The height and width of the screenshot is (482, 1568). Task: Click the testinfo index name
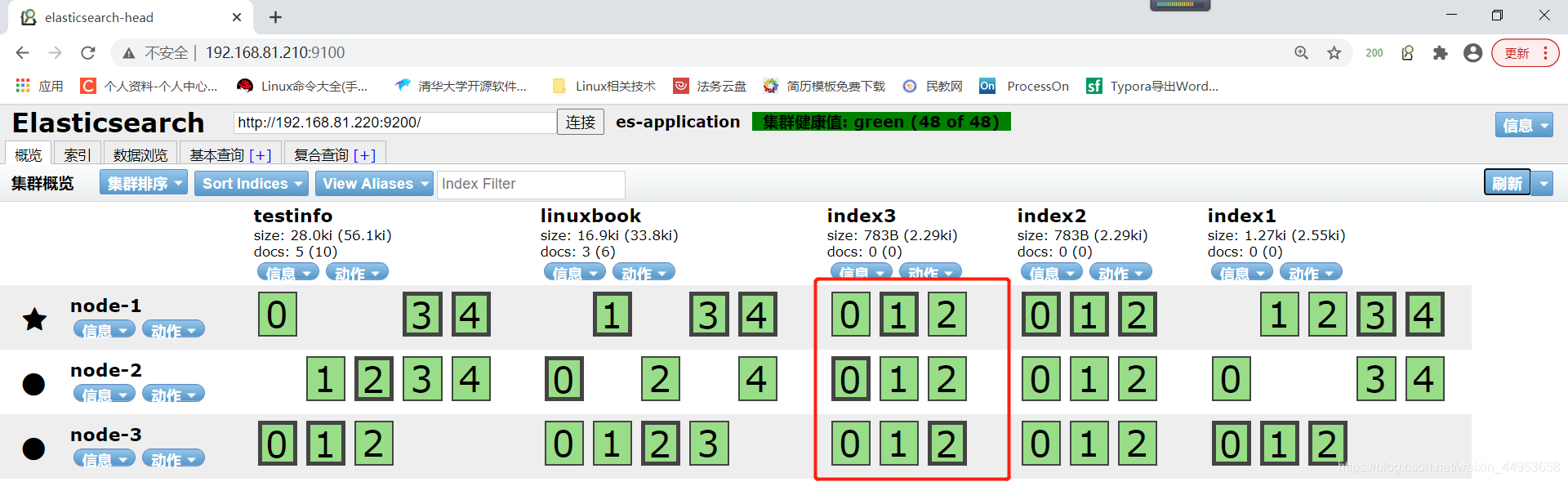293,216
